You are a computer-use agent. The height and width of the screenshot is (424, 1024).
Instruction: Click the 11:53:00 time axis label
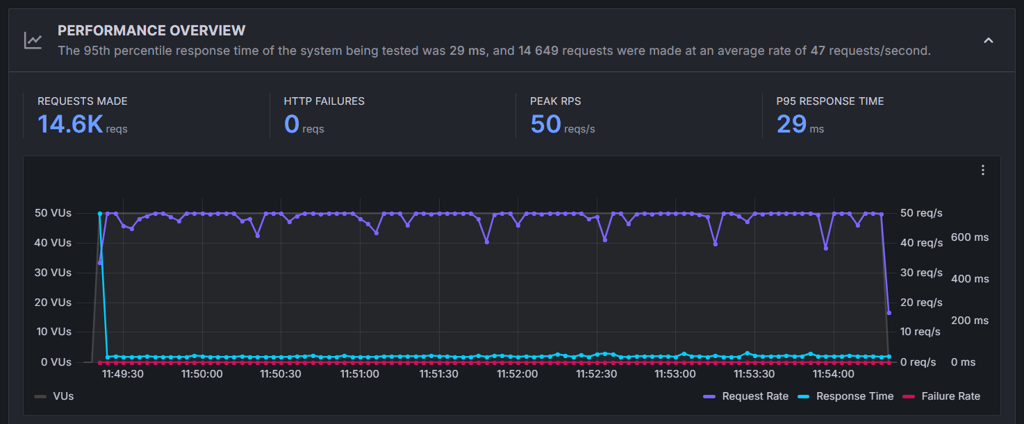coord(675,374)
